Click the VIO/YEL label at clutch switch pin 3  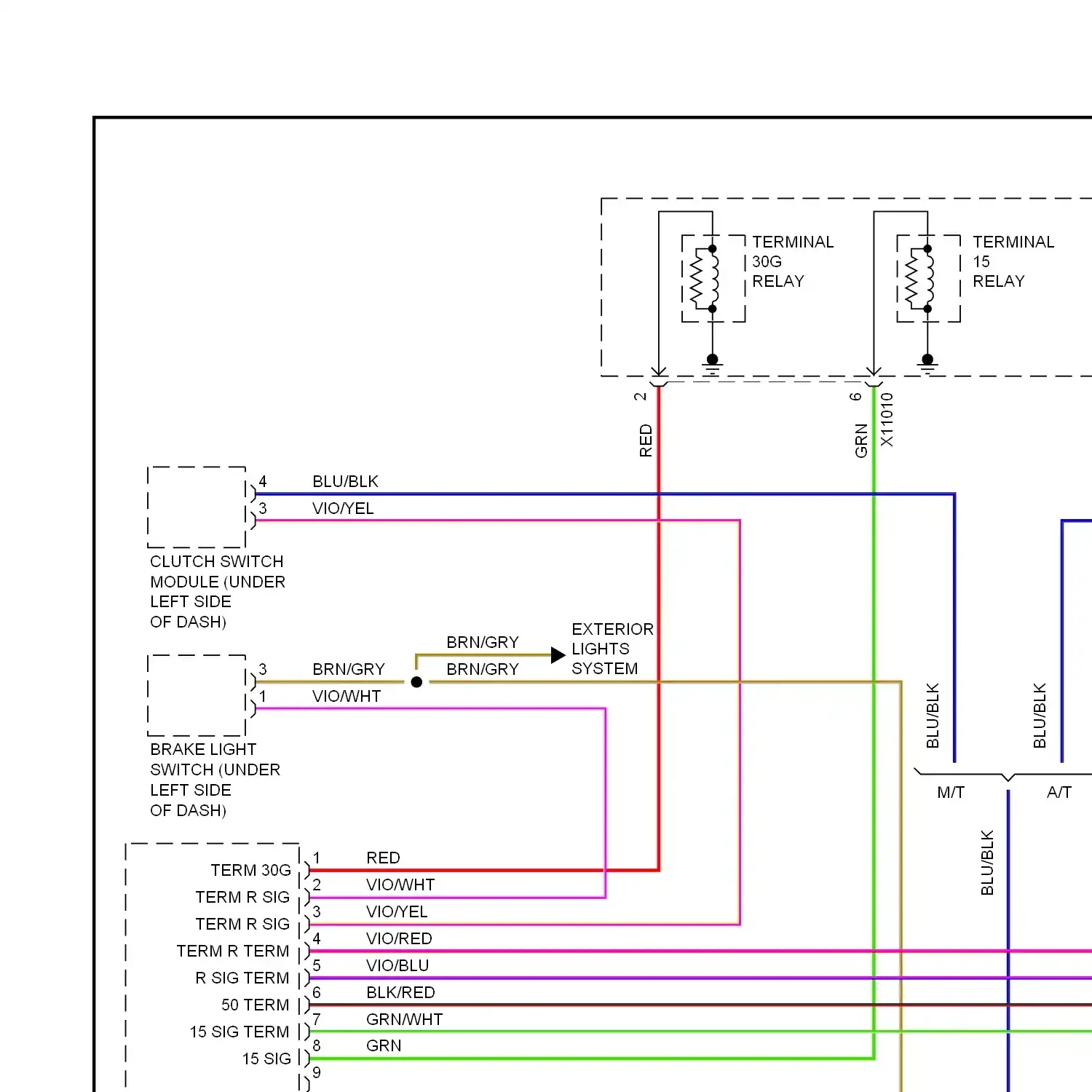point(343,509)
